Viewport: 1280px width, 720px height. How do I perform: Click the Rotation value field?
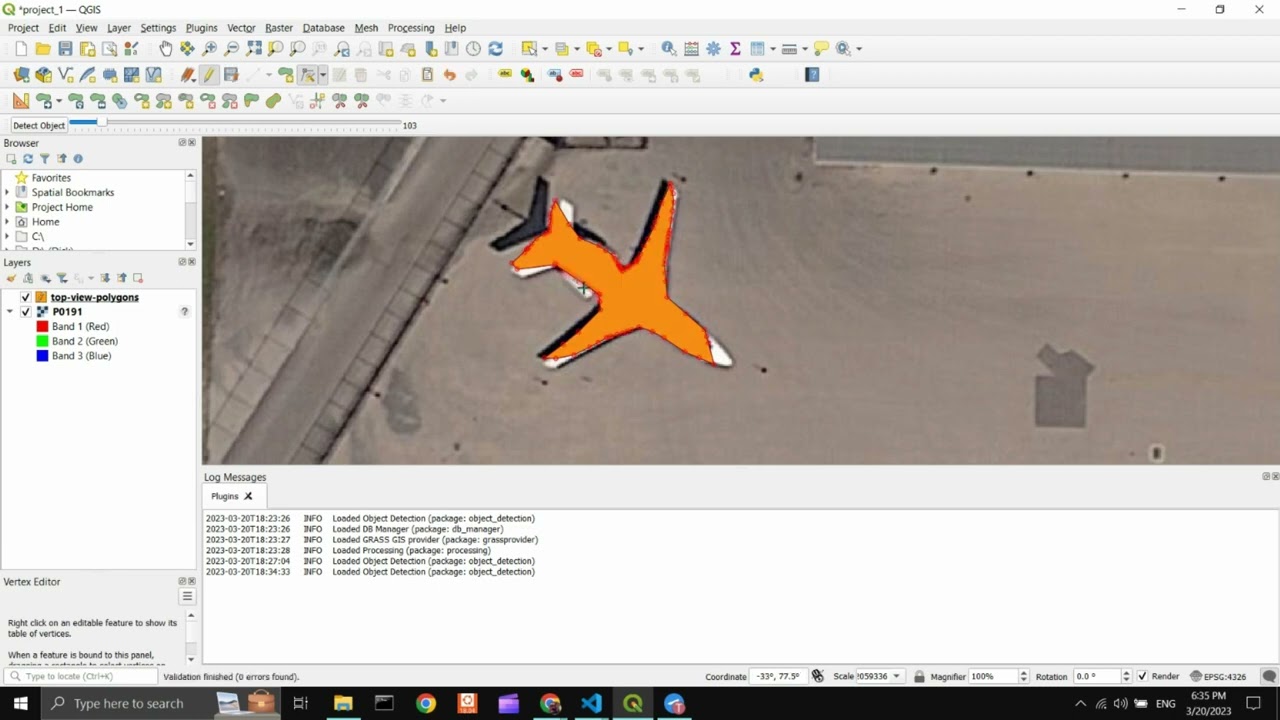click(x=1096, y=676)
